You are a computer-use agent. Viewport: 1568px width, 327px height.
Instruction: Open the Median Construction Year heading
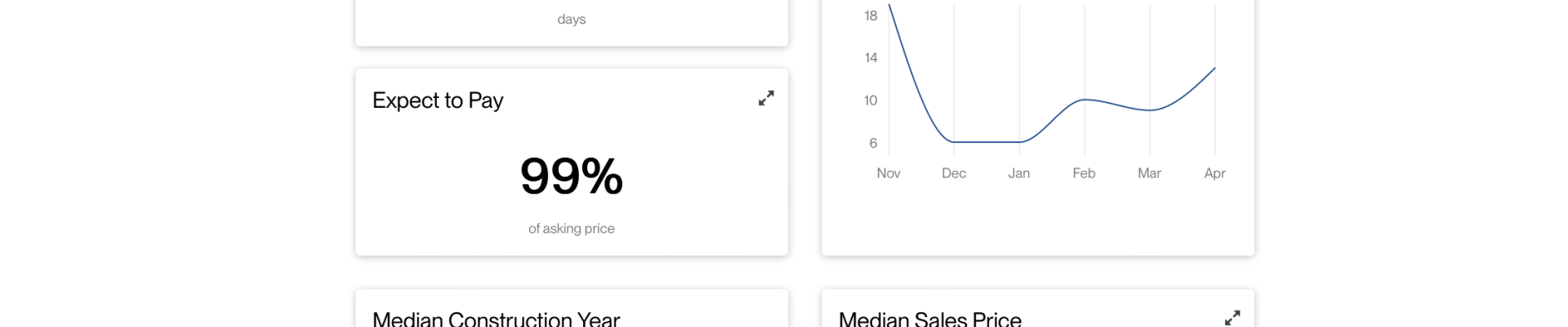click(496, 318)
